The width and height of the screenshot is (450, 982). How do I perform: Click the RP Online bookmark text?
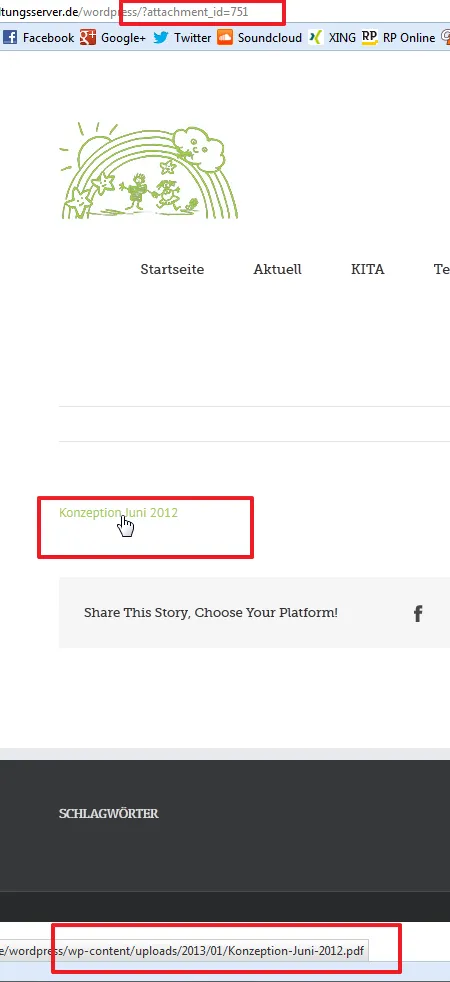tap(409, 38)
